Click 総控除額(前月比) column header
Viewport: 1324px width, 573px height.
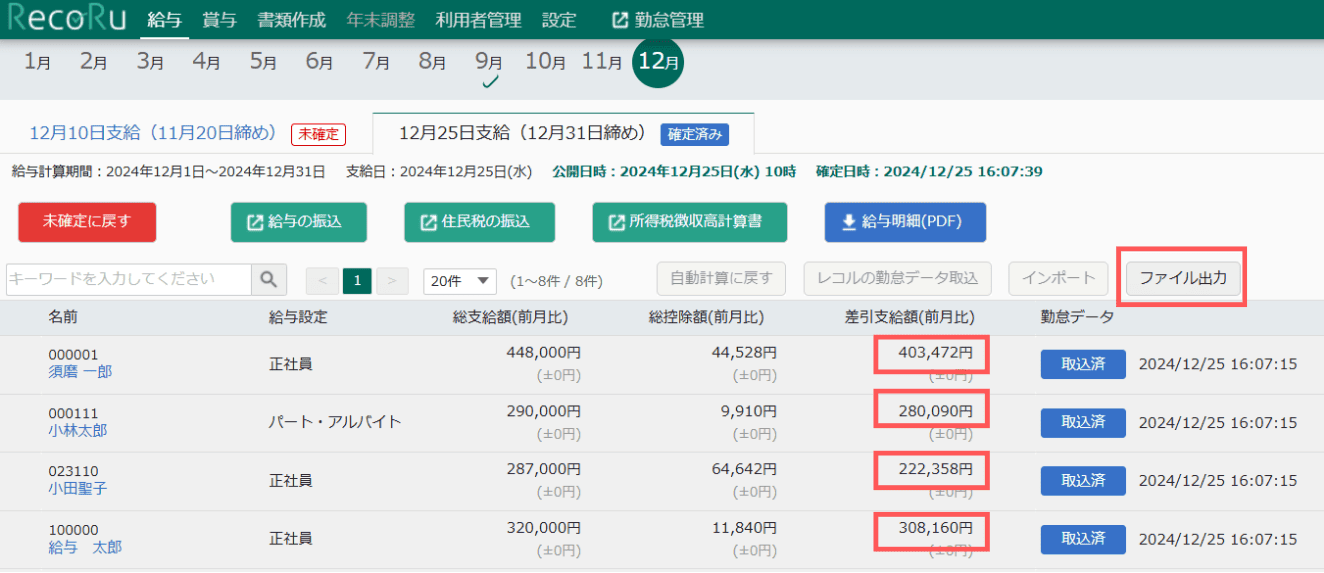[x=706, y=317]
